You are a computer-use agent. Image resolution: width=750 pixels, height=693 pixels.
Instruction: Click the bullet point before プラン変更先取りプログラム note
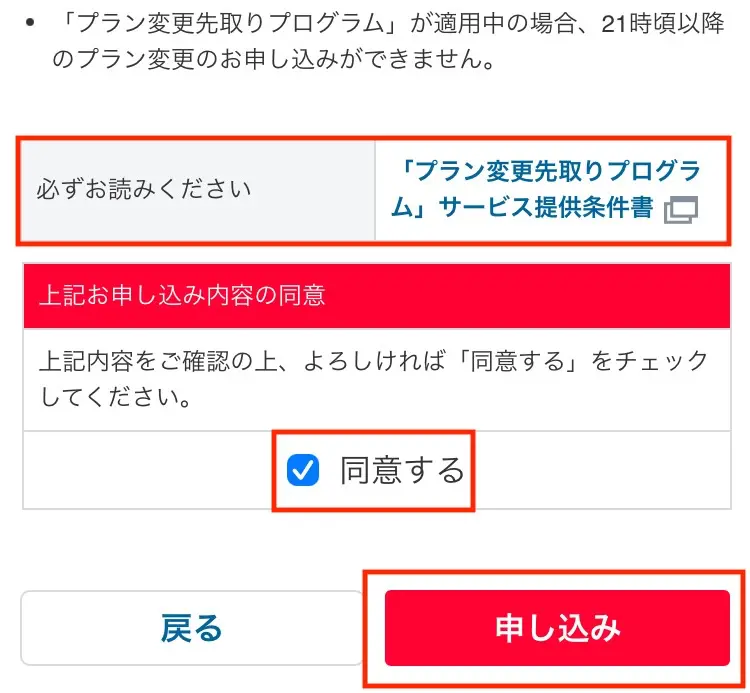[30, 23]
